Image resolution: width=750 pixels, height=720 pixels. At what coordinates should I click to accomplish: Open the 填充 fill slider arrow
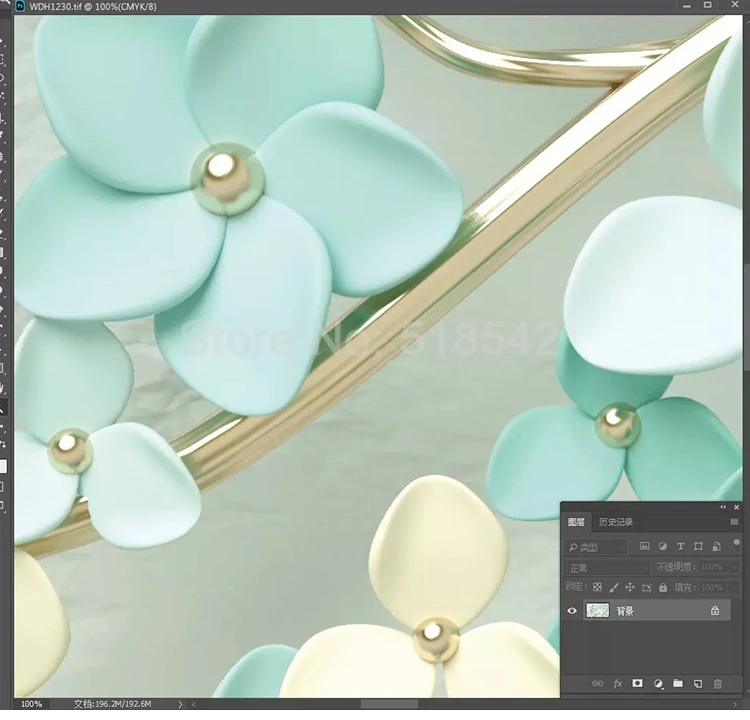[734, 587]
